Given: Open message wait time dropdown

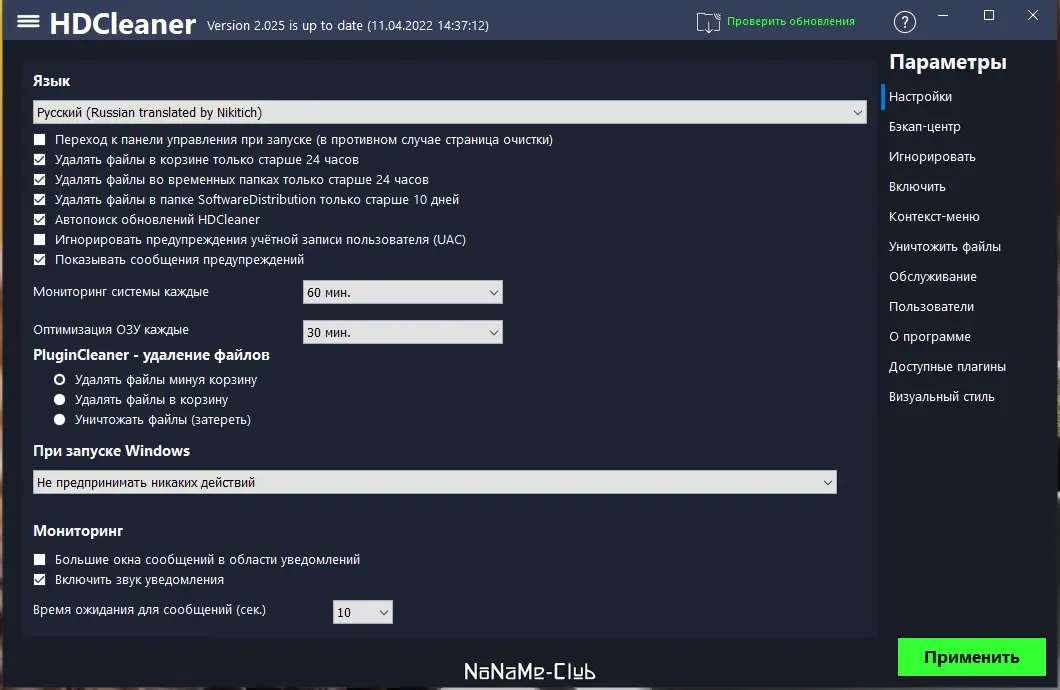Looking at the screenshot, I should (x=362, y=612).
